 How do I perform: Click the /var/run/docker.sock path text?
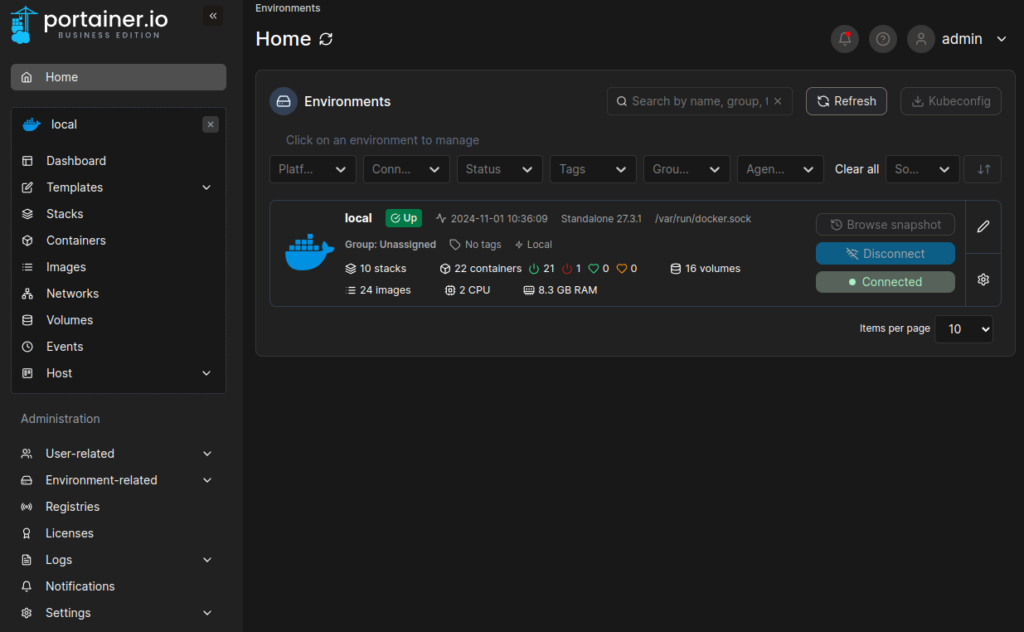click(703, 219)
